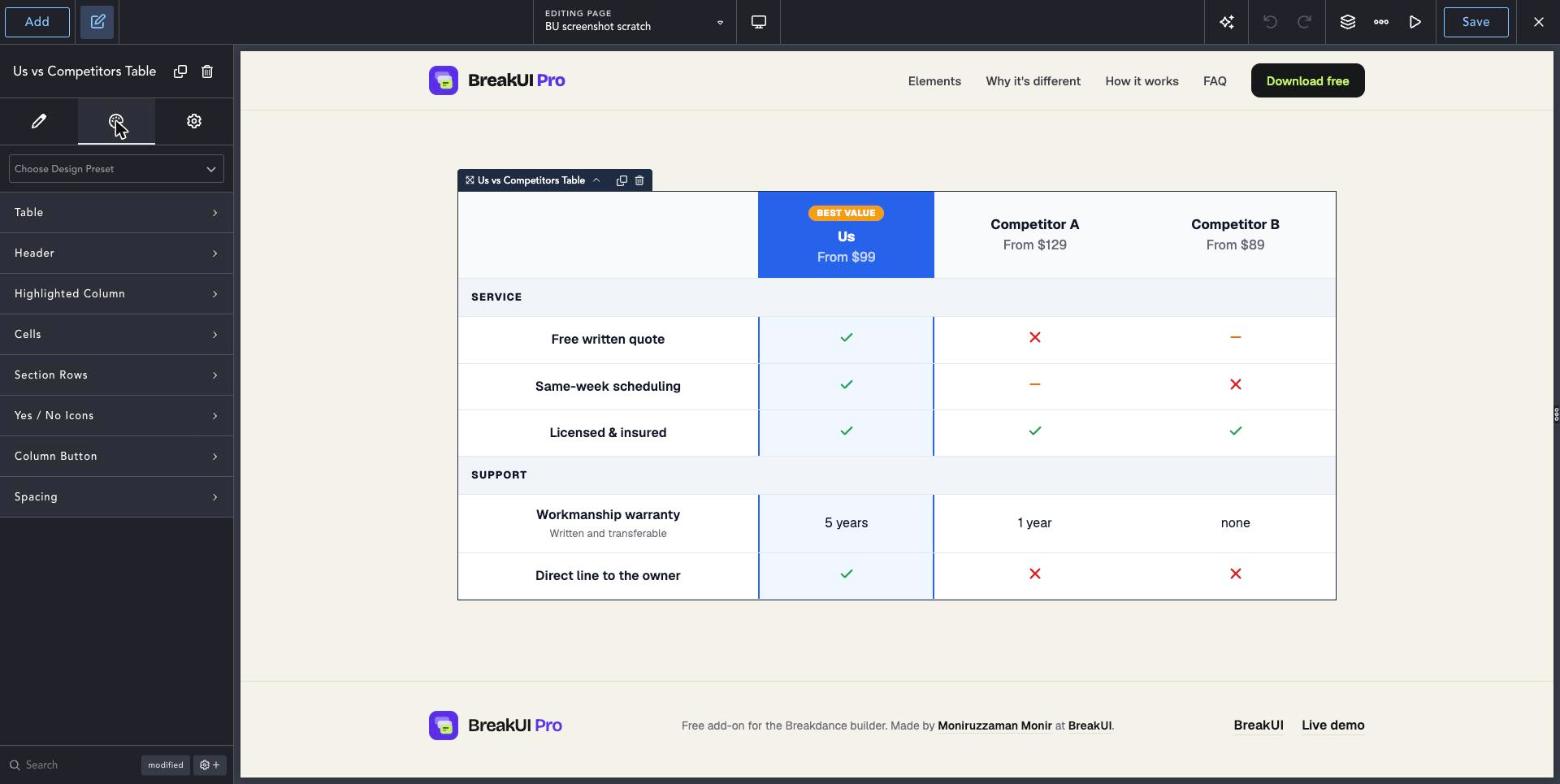Viewport: 1560px width, 784px height.
Task: Click trash icon on canvas element label bar
Action: coord(640,181)
